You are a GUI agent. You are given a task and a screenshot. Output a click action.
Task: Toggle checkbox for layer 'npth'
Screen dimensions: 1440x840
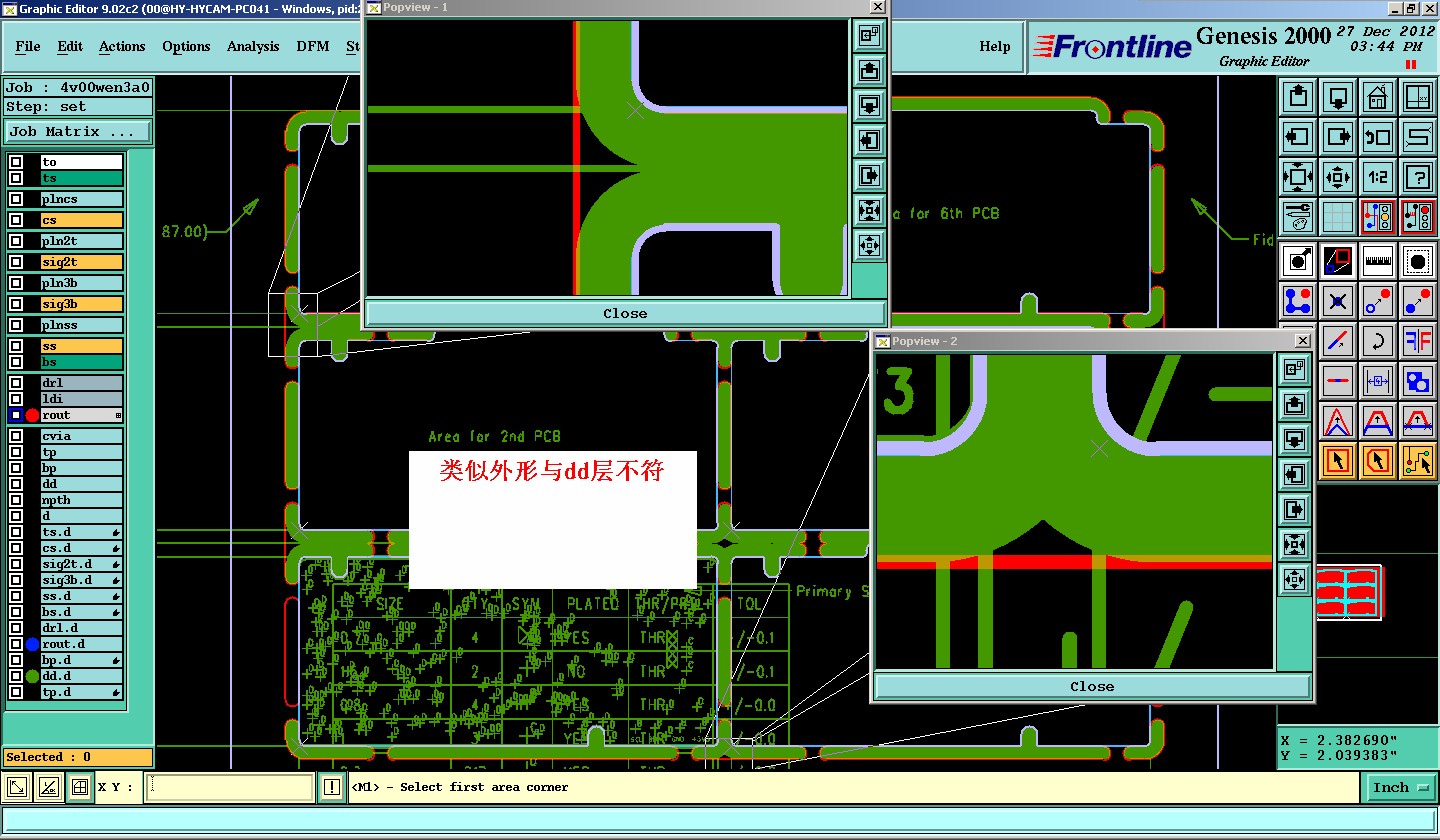(16, 500)
